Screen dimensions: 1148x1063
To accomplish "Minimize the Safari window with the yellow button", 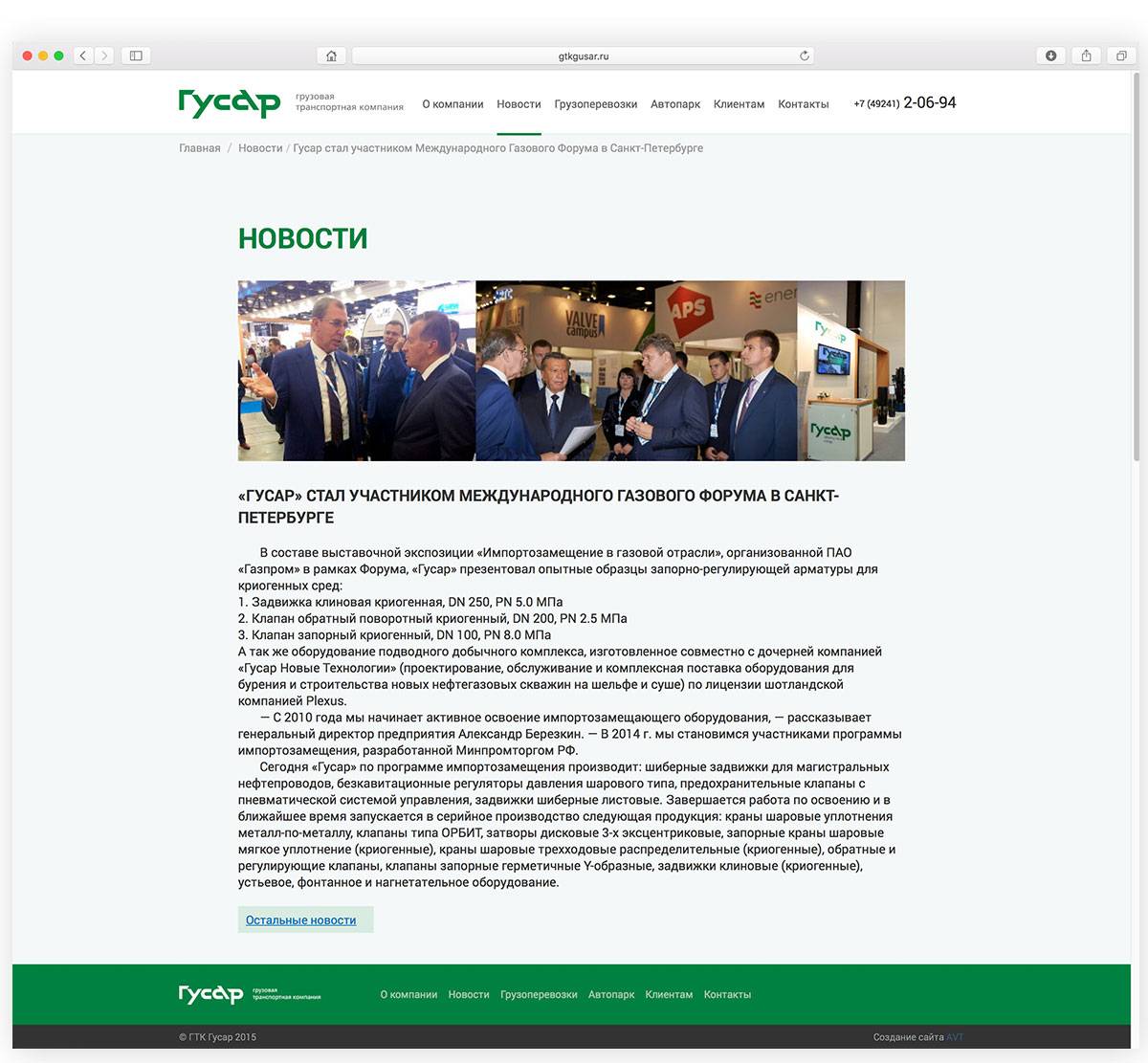I will 43,55.
